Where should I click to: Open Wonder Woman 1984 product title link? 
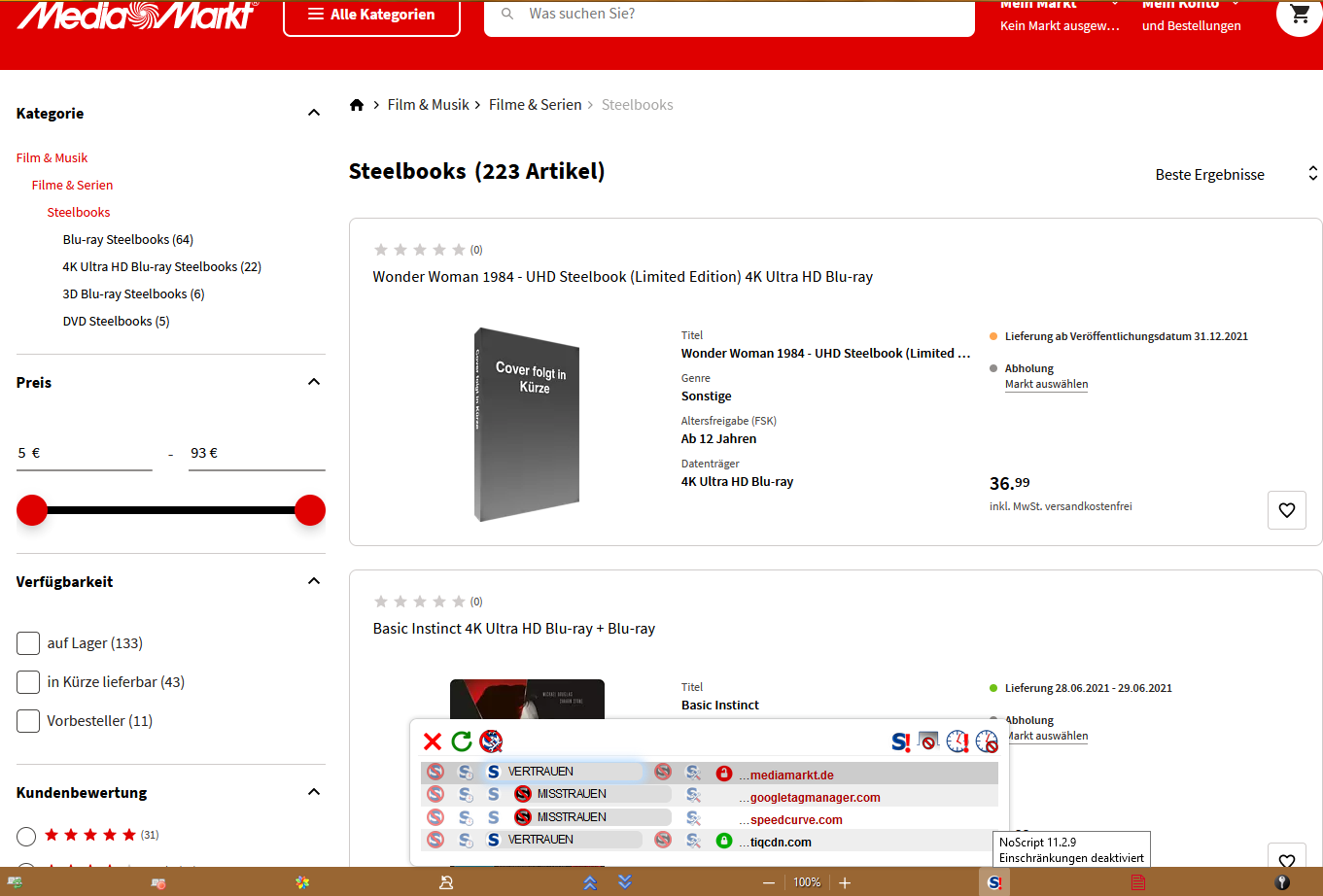[x=623, y=277]
